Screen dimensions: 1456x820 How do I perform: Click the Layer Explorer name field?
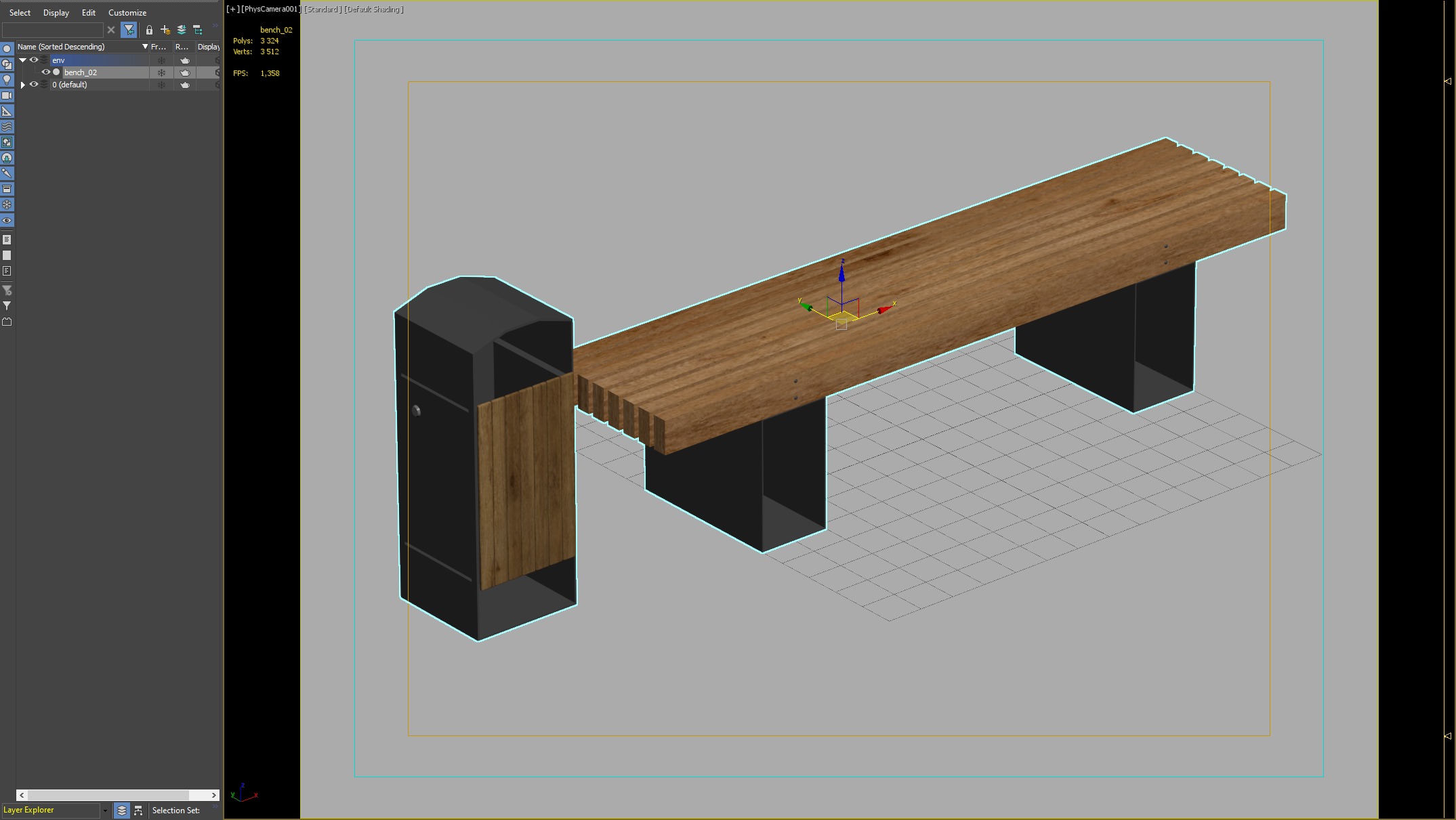point(51,810)
